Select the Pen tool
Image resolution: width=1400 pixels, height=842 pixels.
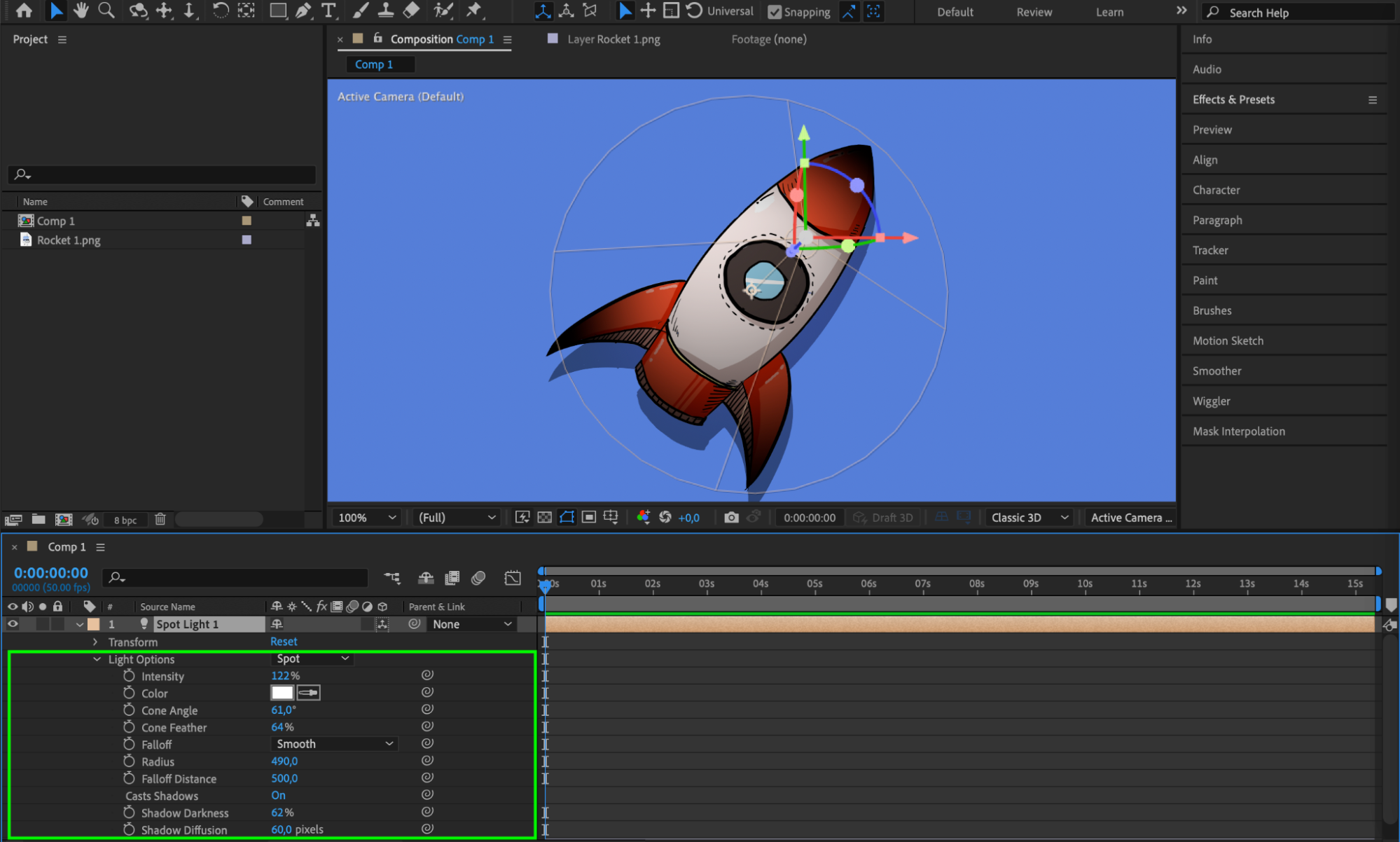[303, 11]
